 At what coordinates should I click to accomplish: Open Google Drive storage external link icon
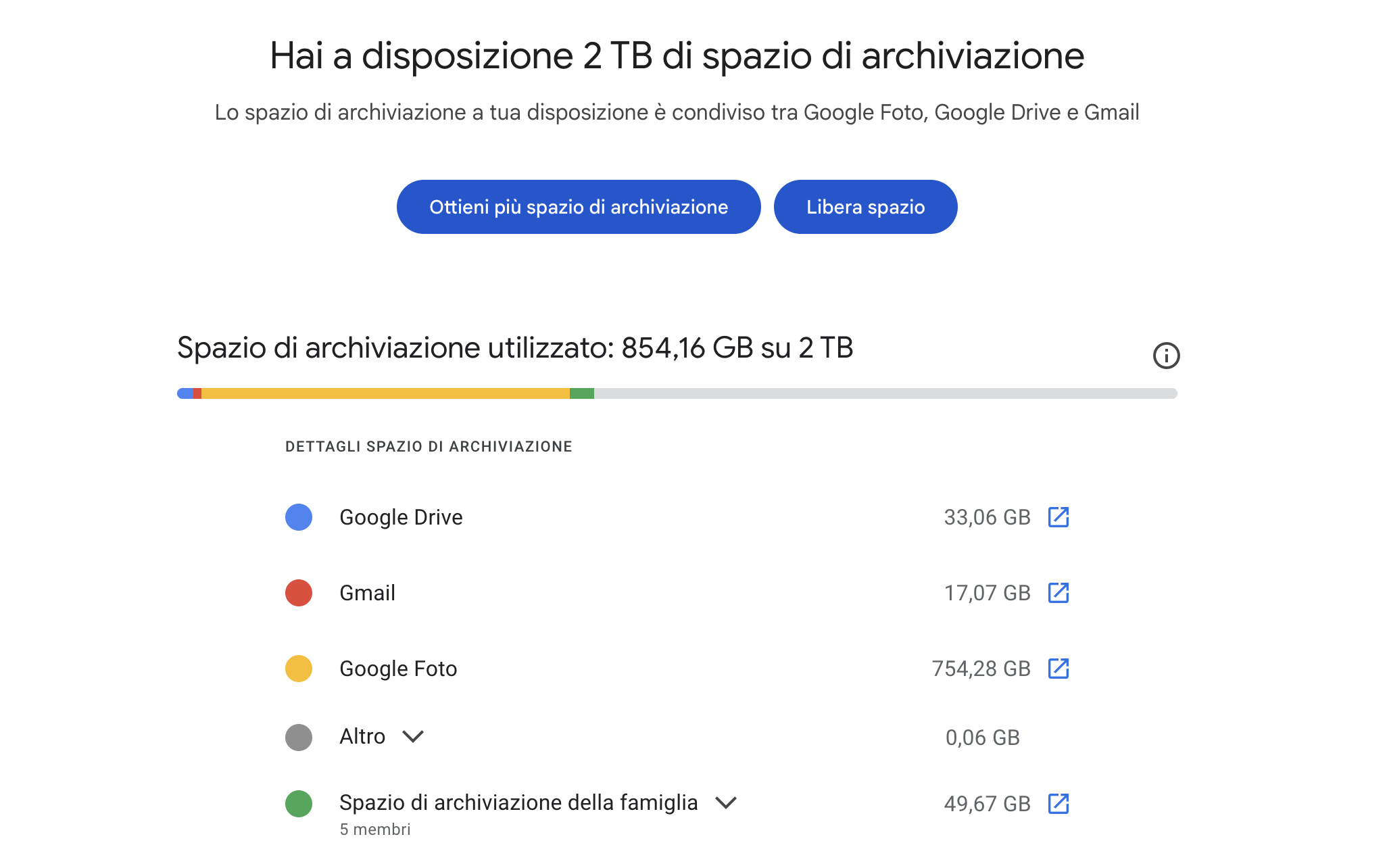point(1058,517)
